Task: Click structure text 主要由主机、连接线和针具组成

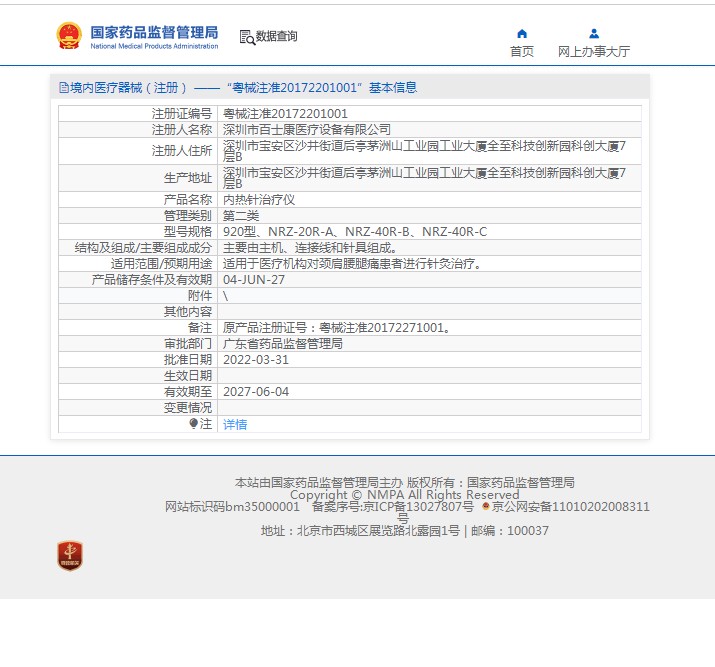Action: coord(310,248)
